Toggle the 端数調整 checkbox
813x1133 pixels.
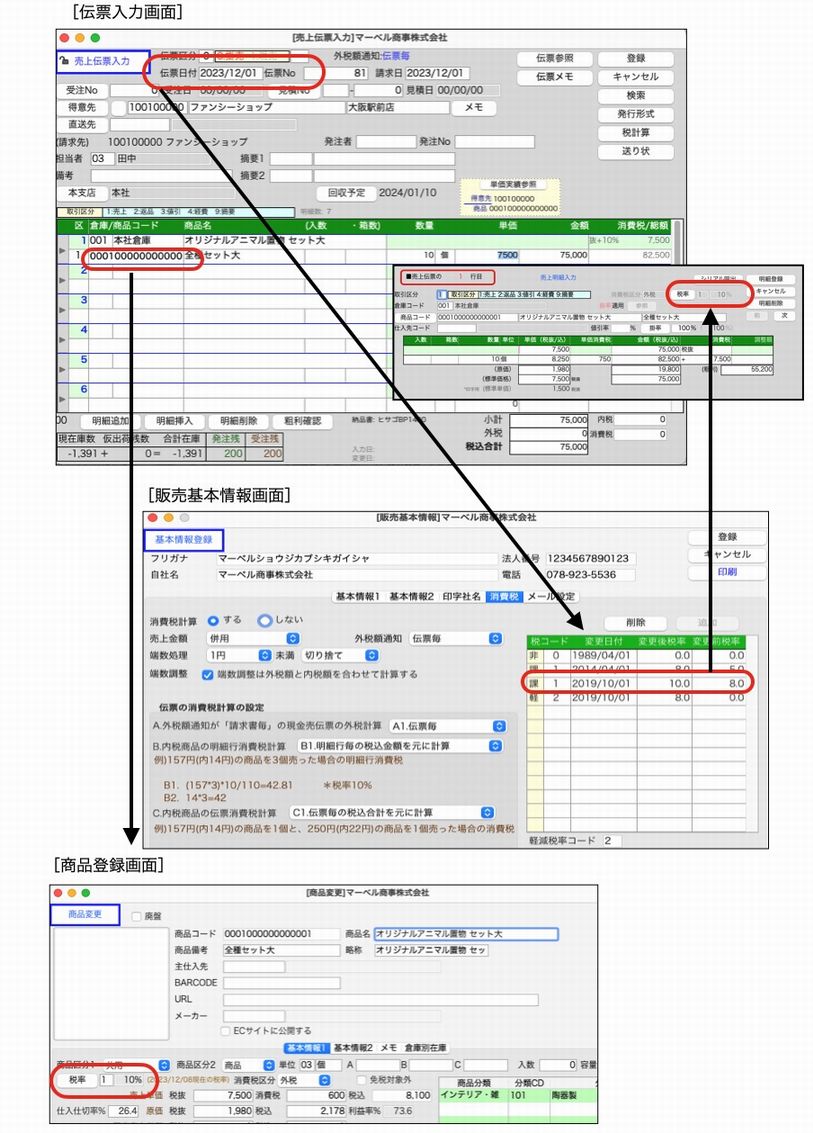(x=207, y=675)
